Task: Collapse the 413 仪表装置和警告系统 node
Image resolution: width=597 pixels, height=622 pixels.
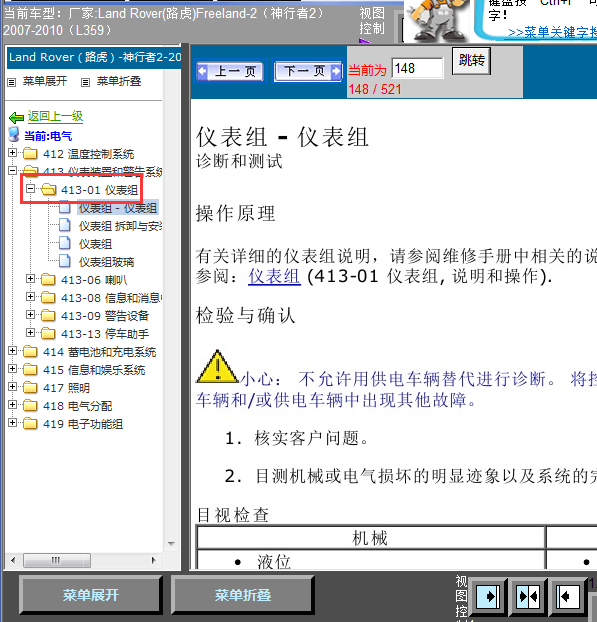Action: tap(12, 171)
